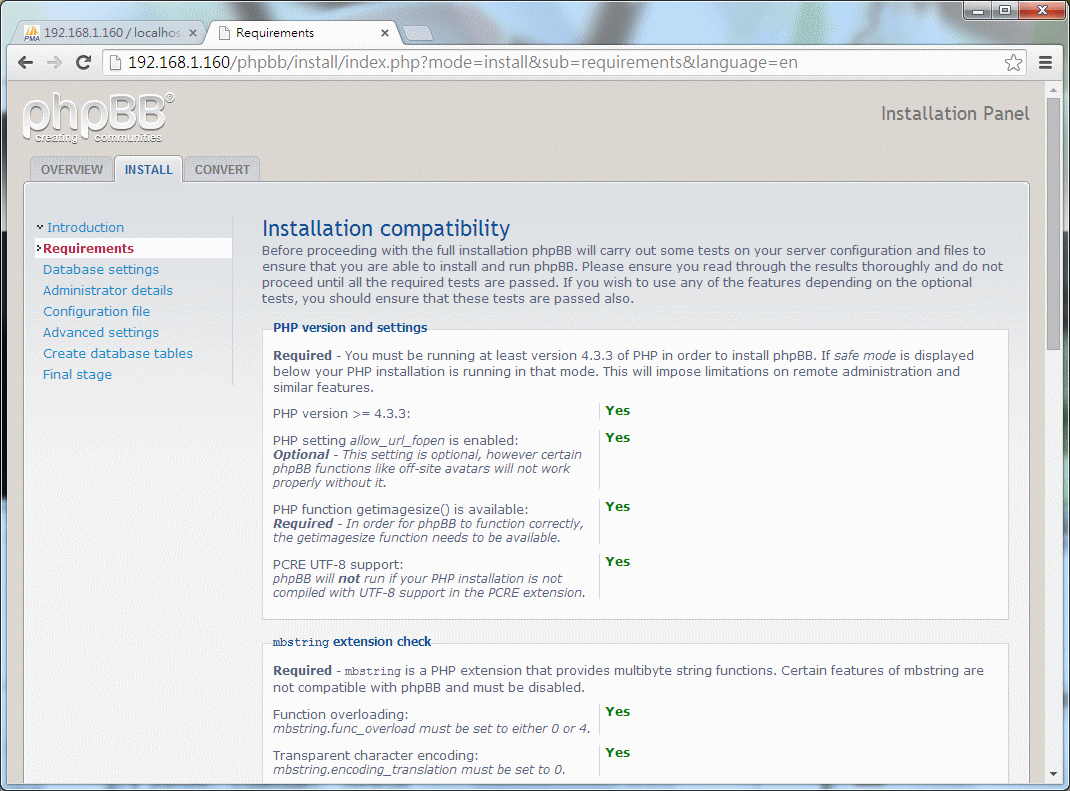Screen dimensions: 1070x791
Task: Go to Configuration file step
Action: pos(96,312)
